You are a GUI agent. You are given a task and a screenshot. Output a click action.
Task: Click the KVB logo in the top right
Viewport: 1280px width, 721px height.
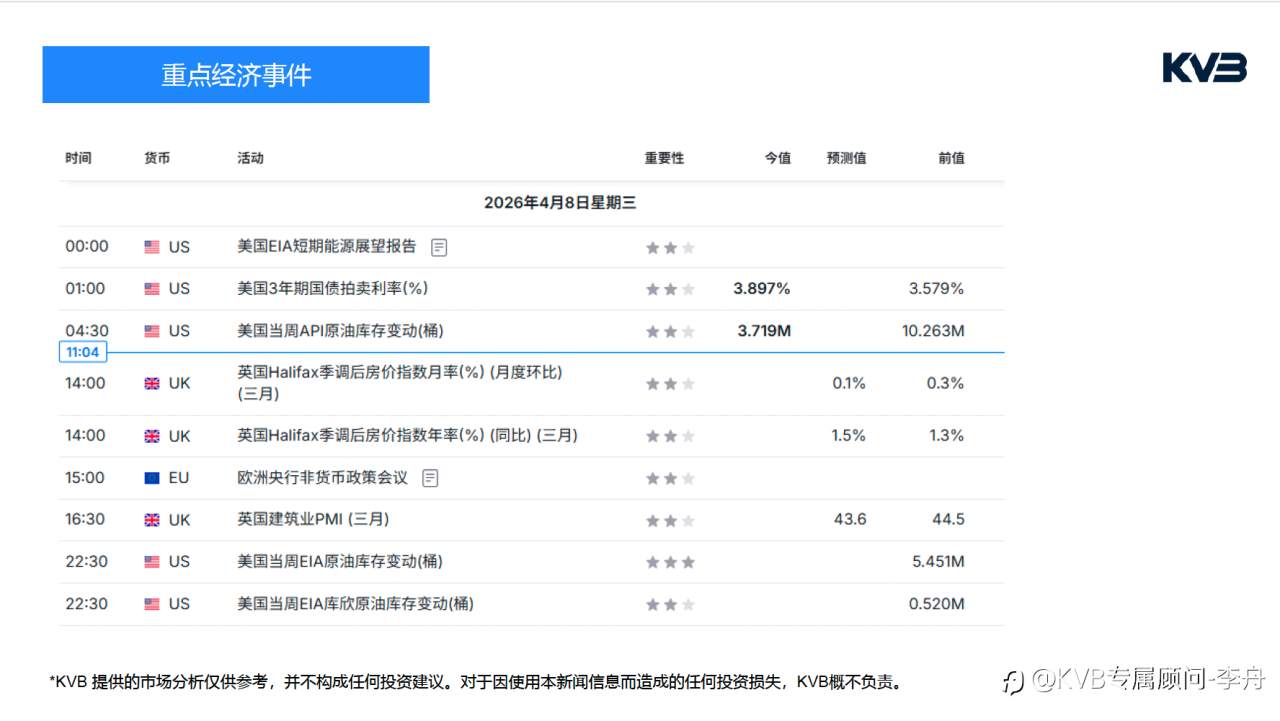pyautogui.click(x=1203, y=68)
